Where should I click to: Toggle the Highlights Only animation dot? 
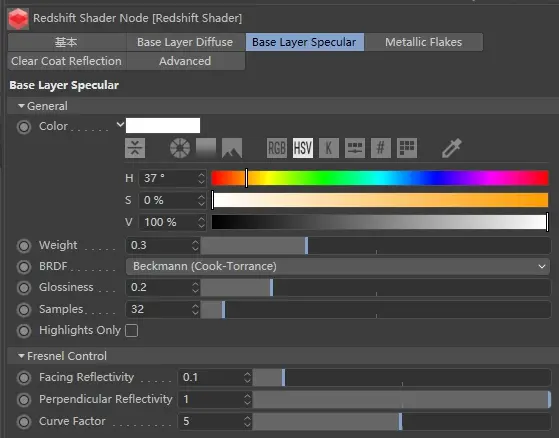coord(24,331)
